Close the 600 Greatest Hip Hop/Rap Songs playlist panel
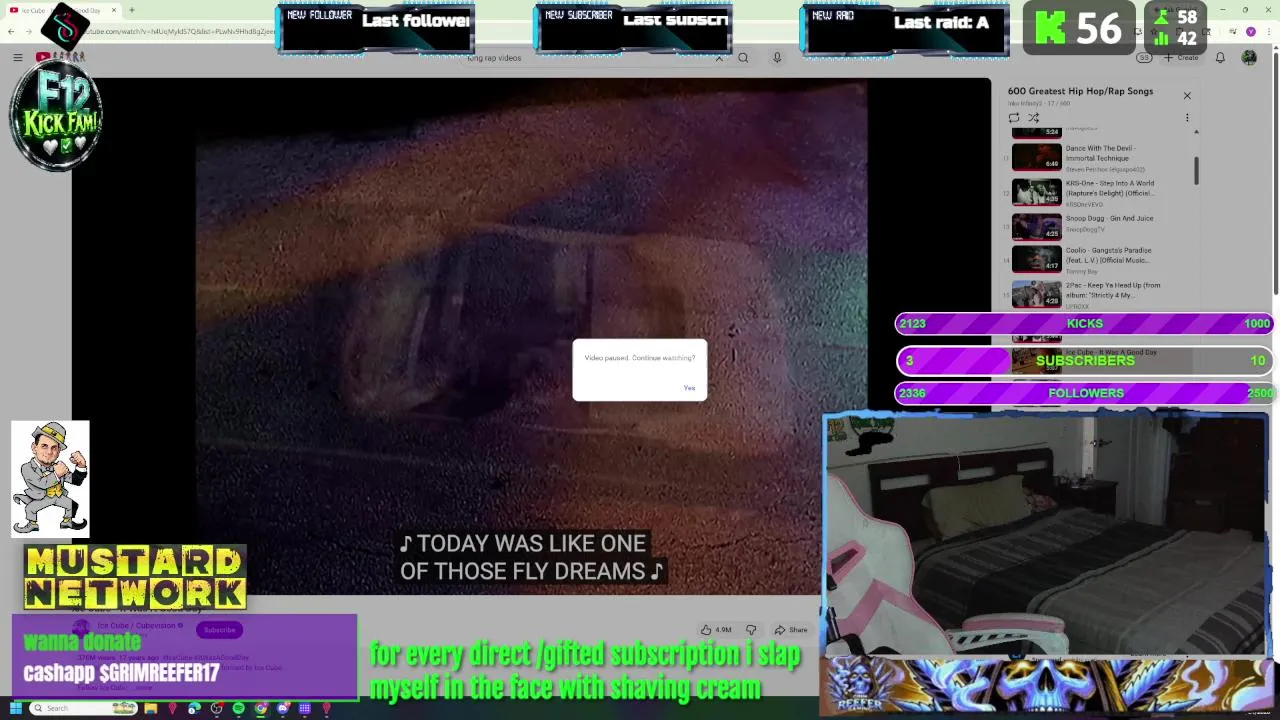This screenshot has height=720, width=1280. (x=1187, y=96)
